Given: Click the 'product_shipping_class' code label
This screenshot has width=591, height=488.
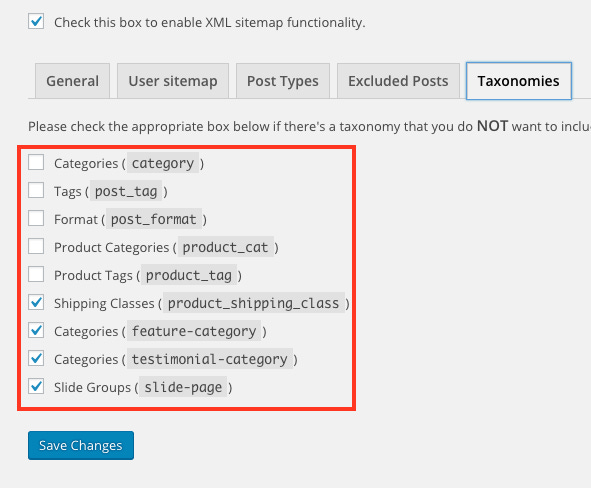Looking at the screenshot, I should coord(254,303).
